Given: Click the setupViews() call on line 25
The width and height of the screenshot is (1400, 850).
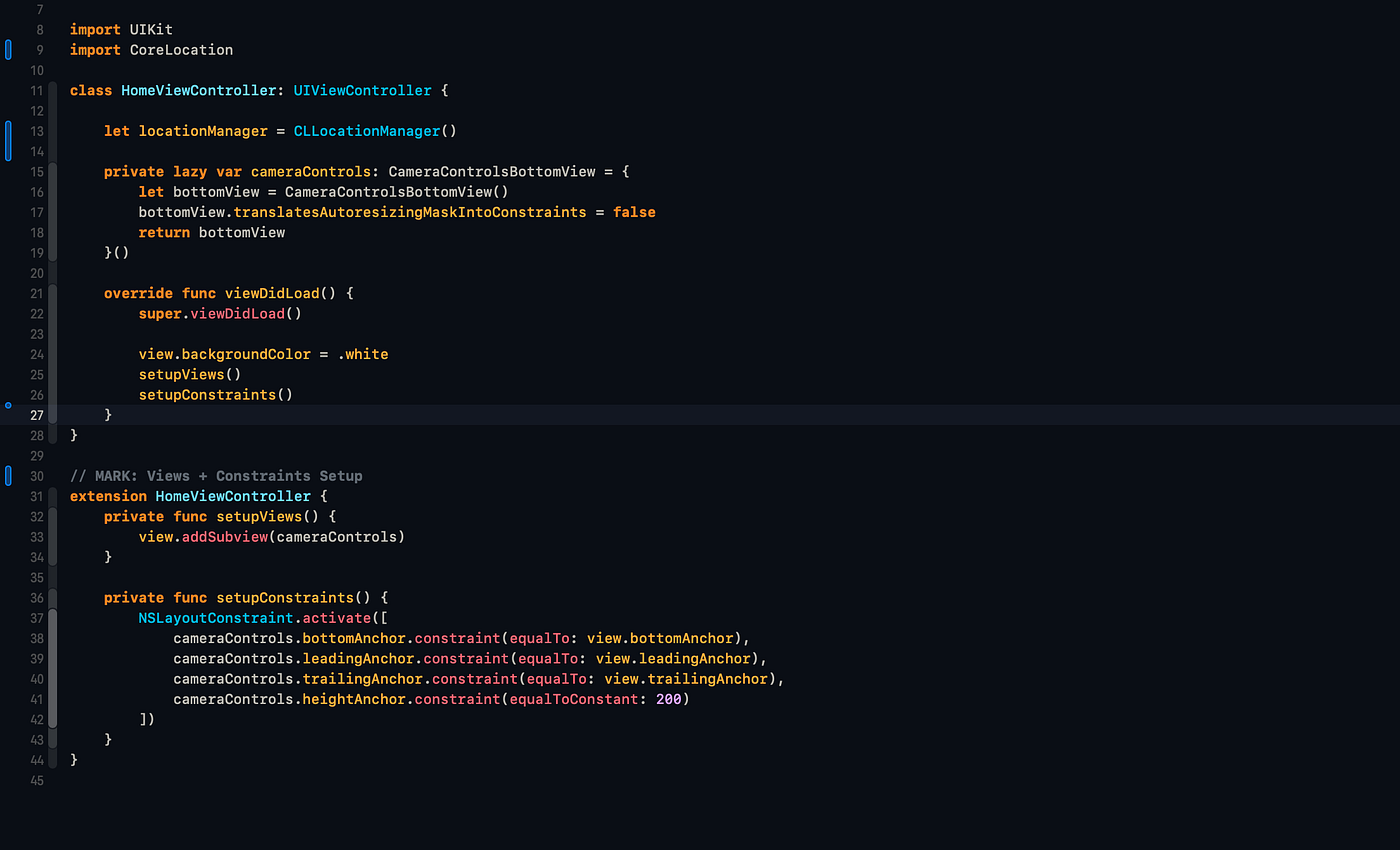Looking at the screenshot, I should tap(190, 374).
